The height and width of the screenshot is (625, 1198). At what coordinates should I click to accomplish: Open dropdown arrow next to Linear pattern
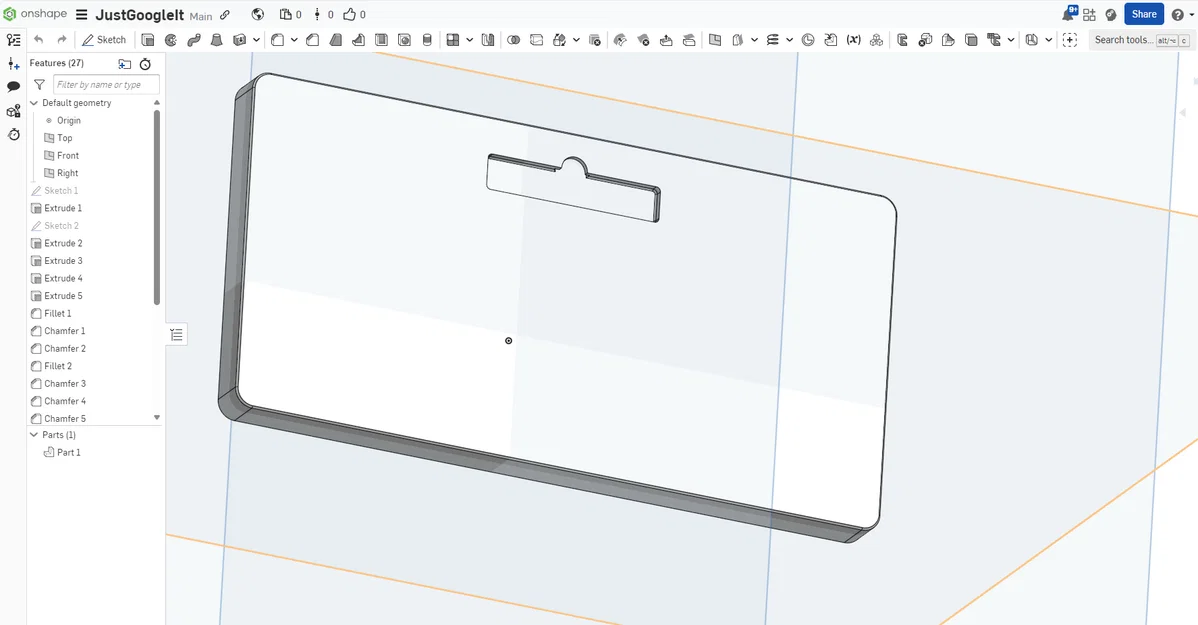(470, 40)
